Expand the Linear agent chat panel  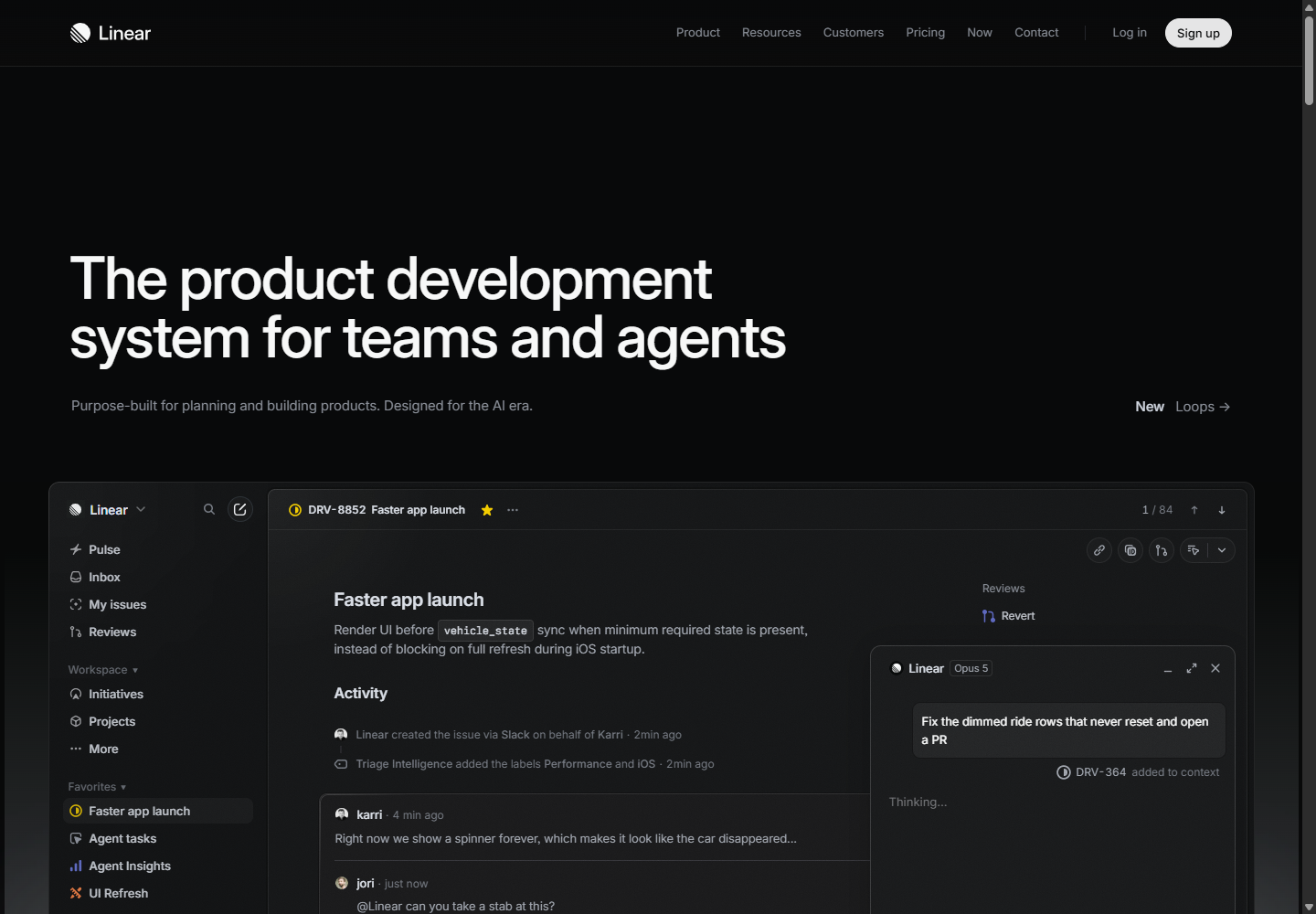(1192, 668)
